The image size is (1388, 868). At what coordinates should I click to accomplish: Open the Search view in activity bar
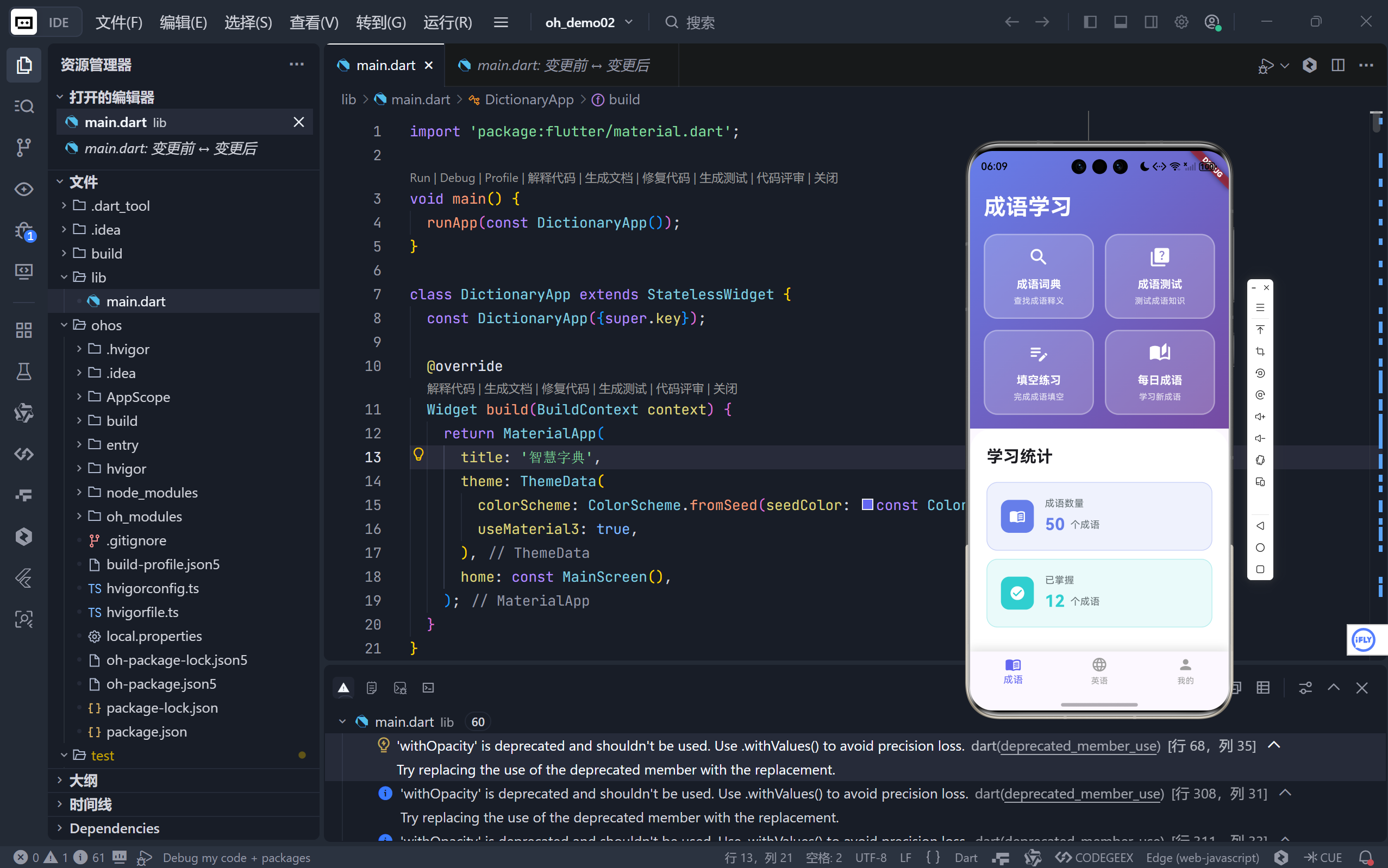pos(23,106)
